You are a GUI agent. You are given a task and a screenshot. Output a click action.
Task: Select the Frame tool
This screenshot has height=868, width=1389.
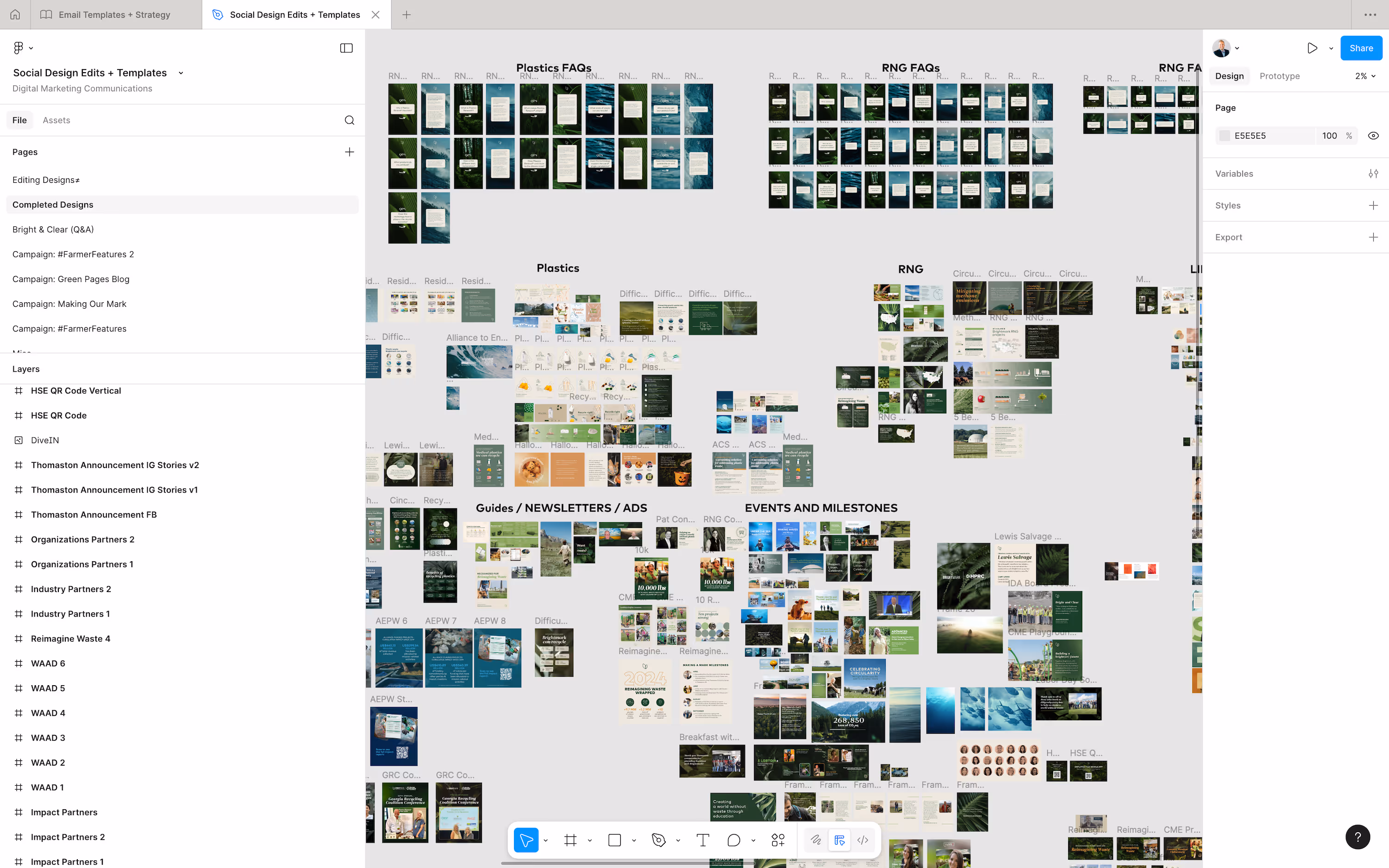570,840
